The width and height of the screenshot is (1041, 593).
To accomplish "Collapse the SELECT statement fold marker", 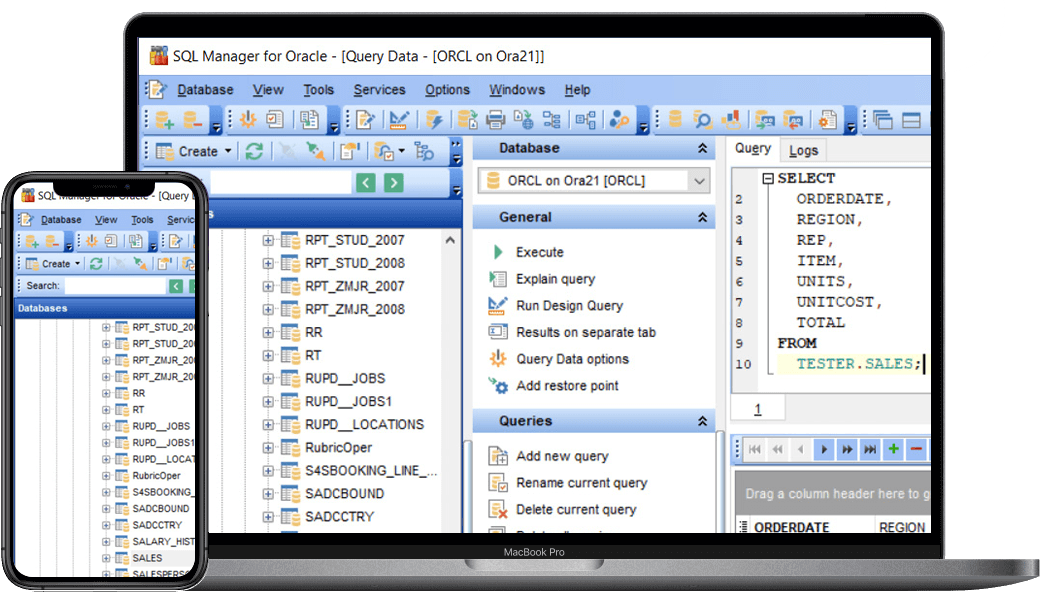I will (x=768, y=178).
